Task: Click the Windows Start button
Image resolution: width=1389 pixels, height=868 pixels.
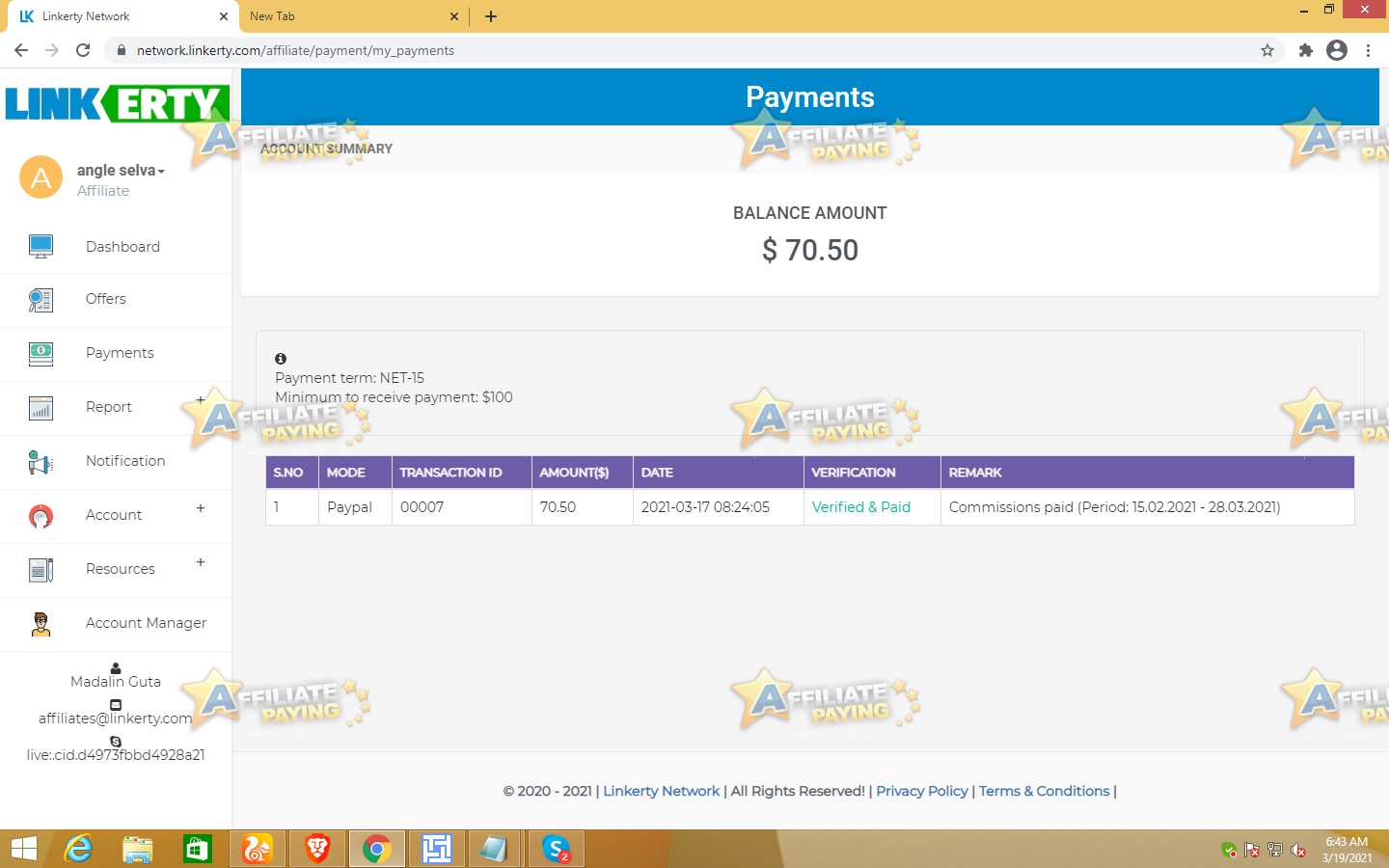Action: [23, 849]
